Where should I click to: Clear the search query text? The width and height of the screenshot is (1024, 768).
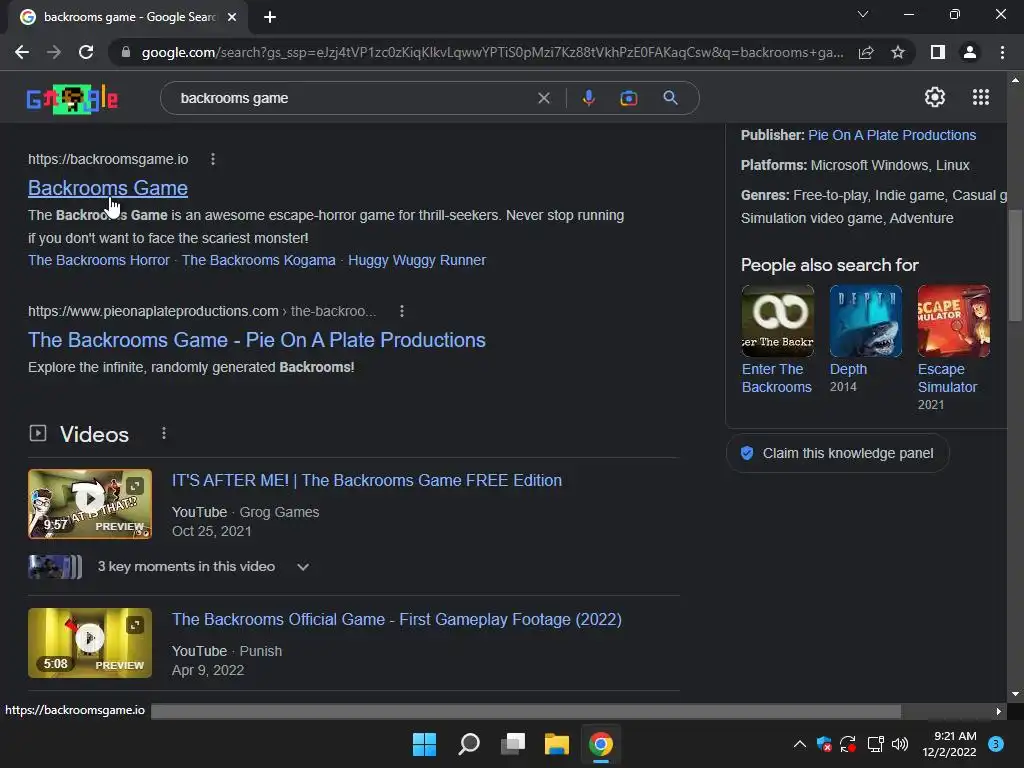(x=543, y=98)
